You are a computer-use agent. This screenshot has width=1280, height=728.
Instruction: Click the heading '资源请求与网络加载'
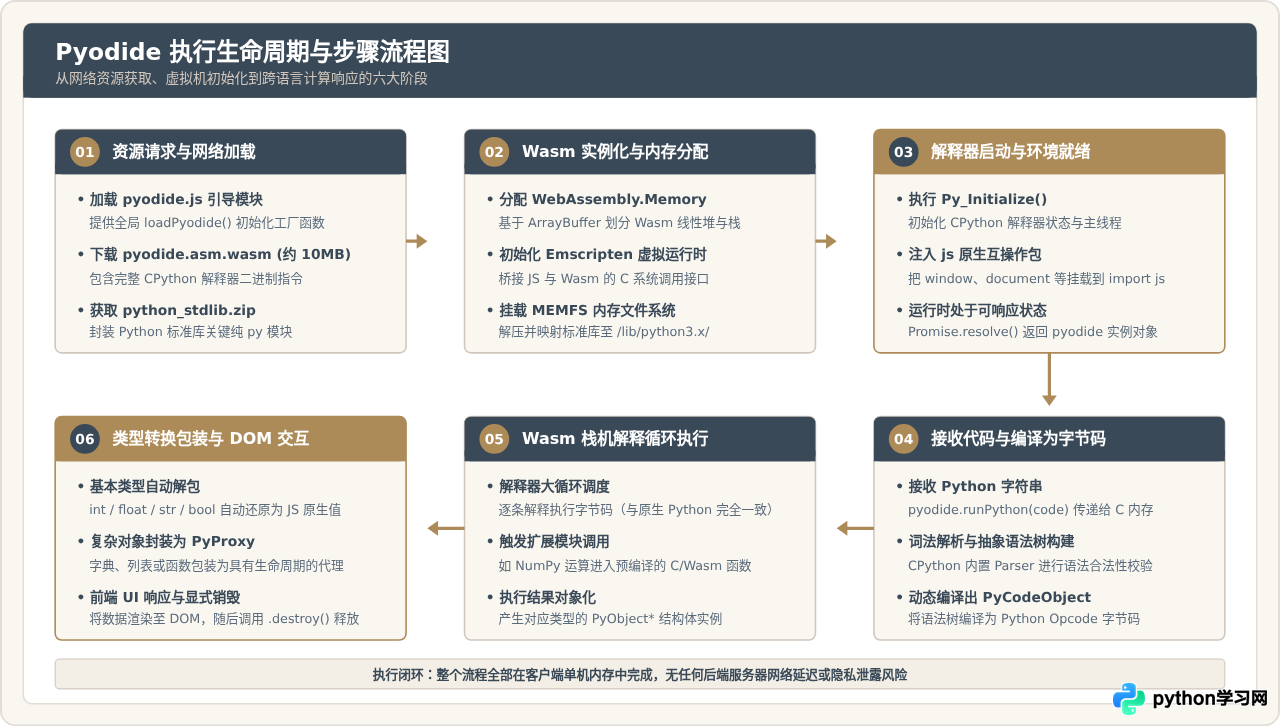tap(184, 152)
